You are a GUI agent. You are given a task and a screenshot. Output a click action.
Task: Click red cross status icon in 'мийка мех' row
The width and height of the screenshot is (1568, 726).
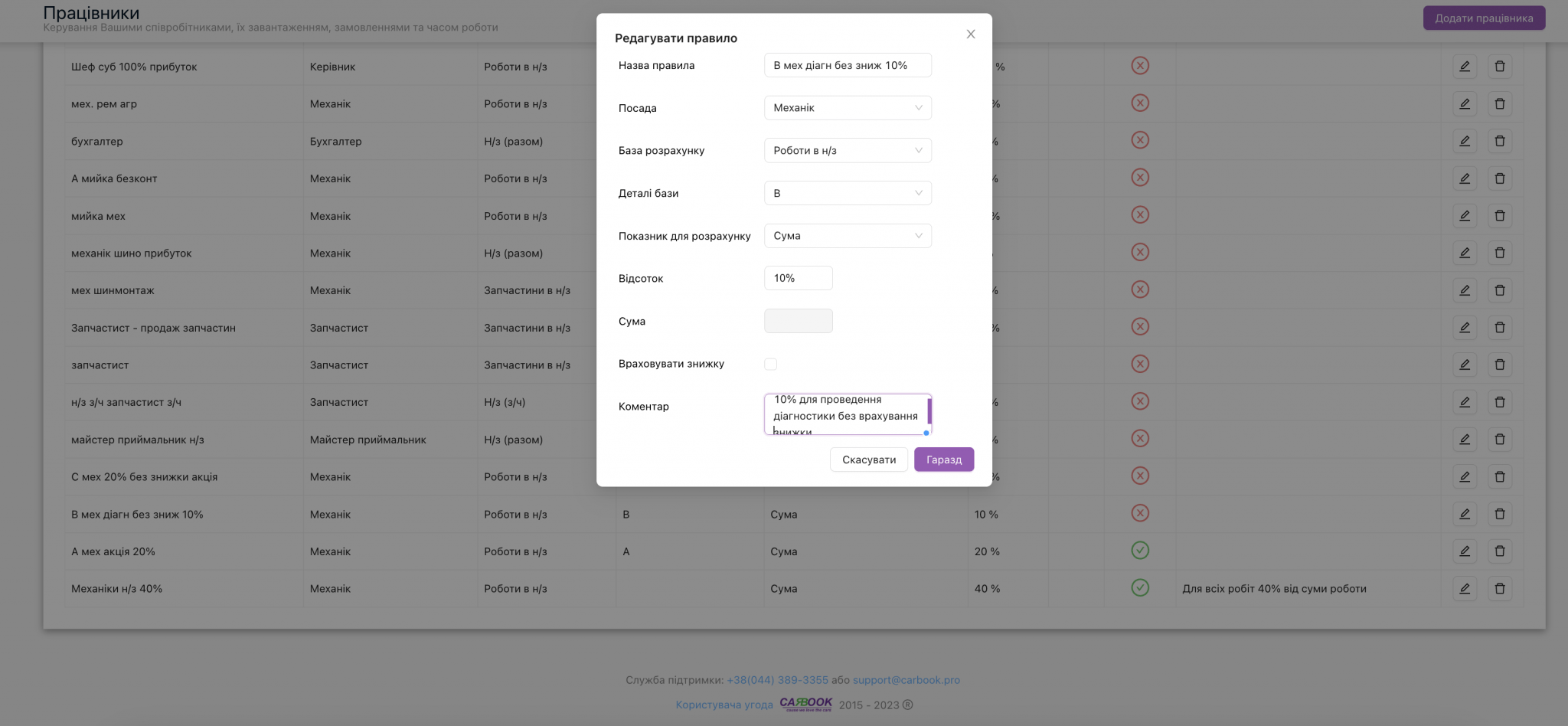point(1140,215)
